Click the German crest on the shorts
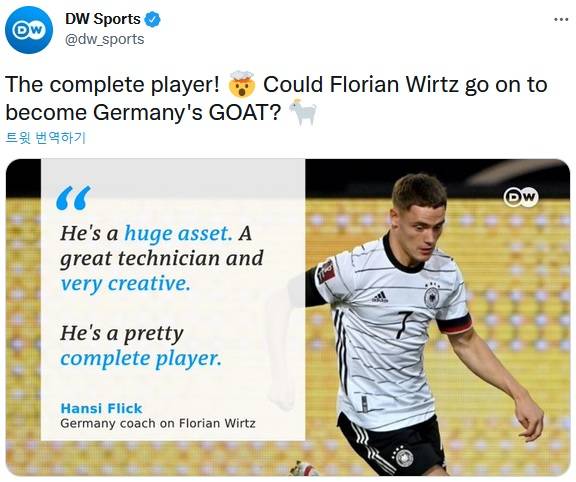The height and width of the screenshot is (482, 576). (x=406, y=458)
